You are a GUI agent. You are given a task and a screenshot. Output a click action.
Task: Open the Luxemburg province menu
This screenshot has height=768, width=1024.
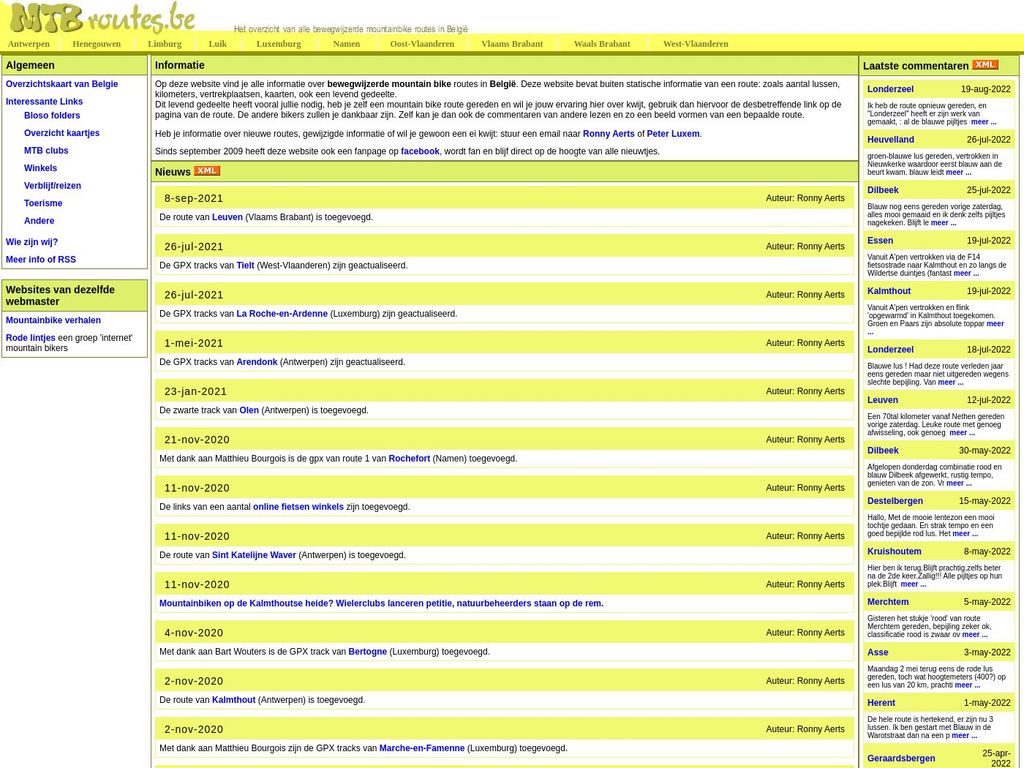pos(279,44)
